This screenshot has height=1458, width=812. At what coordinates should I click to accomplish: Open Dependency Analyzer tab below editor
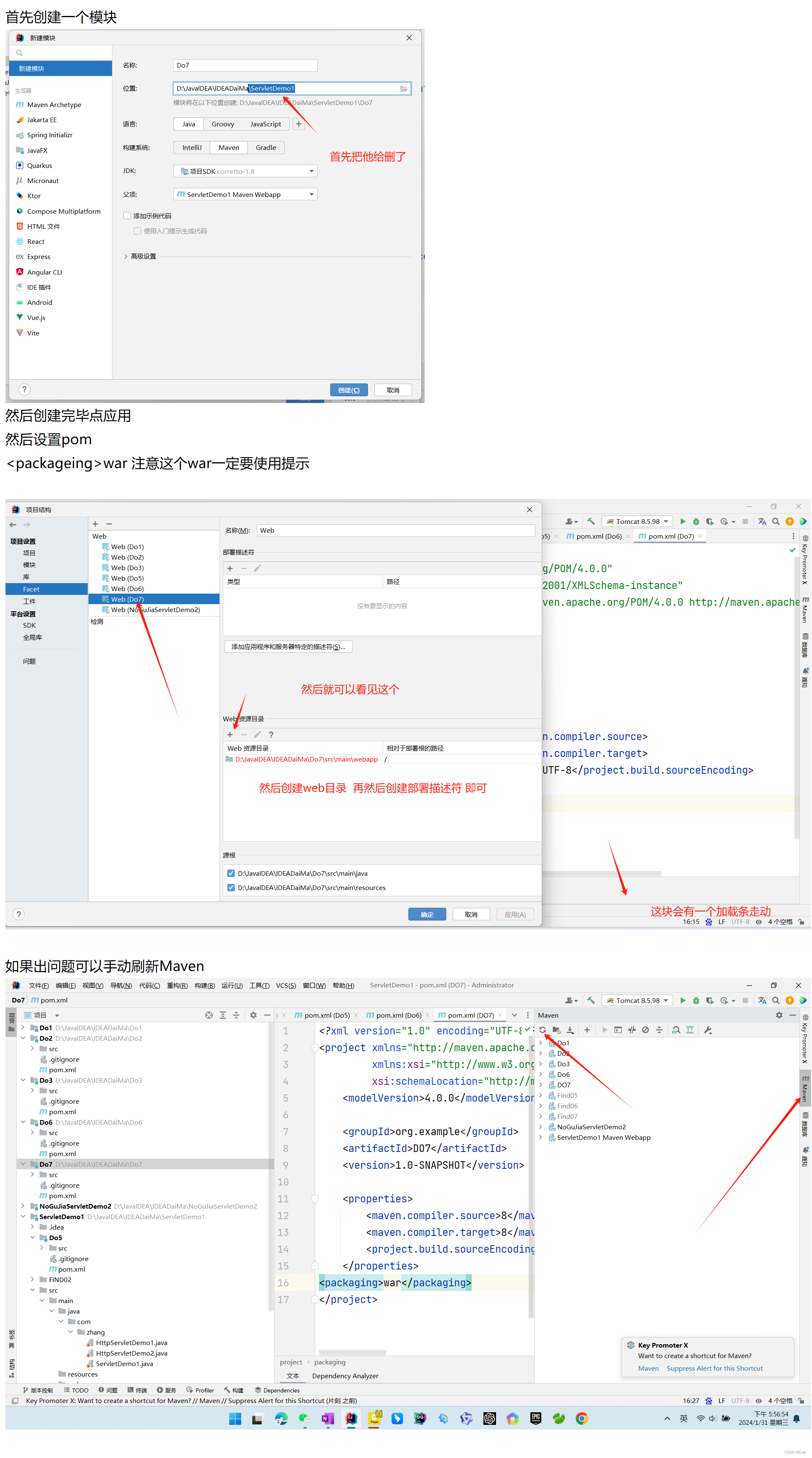point(345,1376)
